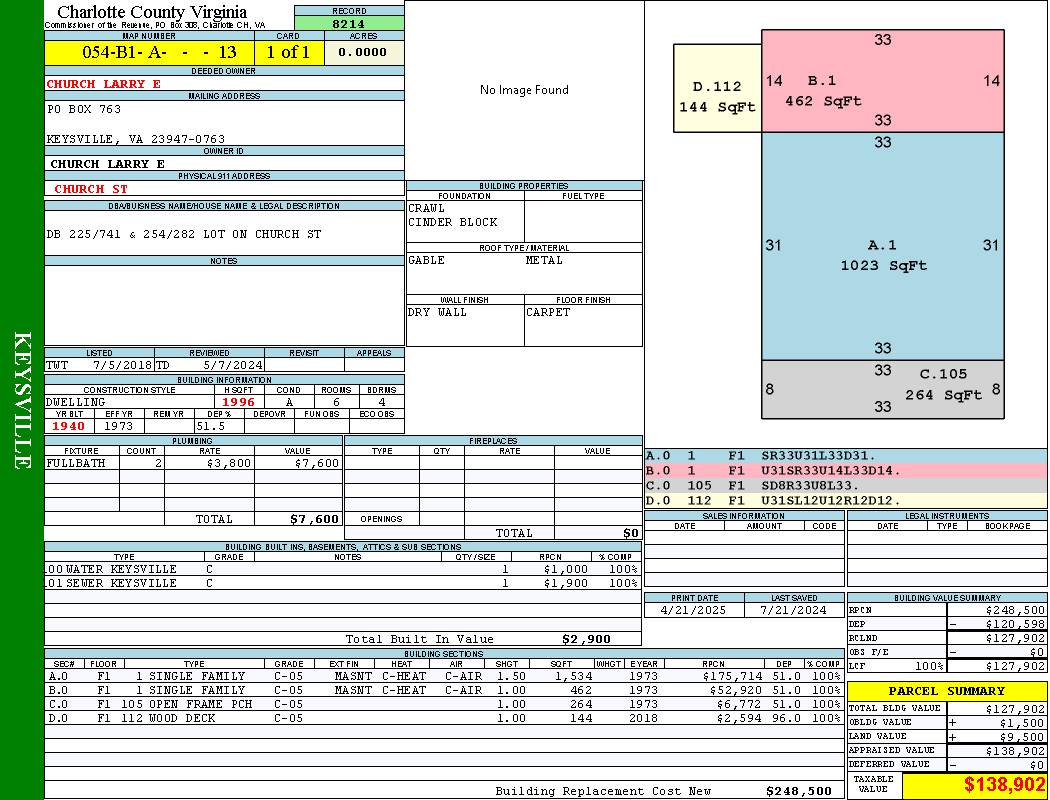
Task: Select the physical 911 address CHURCH ST
Action: (91, 189)
